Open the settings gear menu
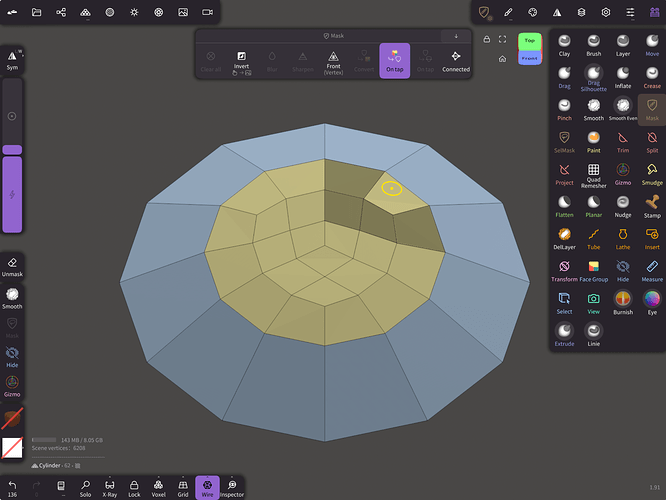The image size is (666, 500). (606, 12)
